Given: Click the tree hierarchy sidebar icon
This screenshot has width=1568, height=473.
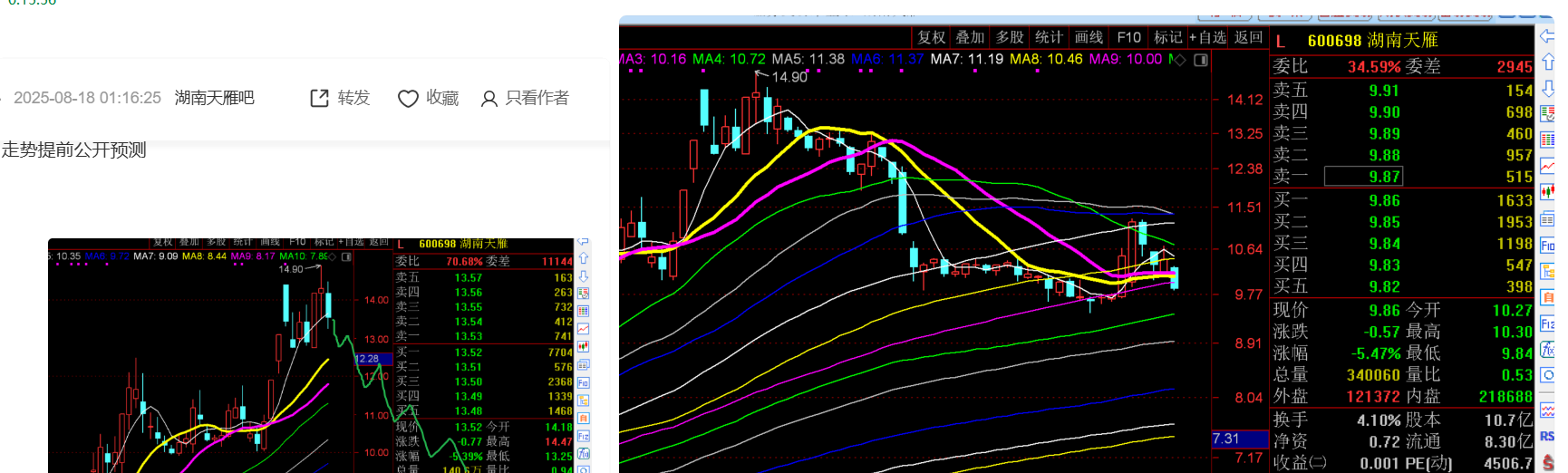Looking at the screenshot, I should pyautogui.click(x=1547, y=271).
